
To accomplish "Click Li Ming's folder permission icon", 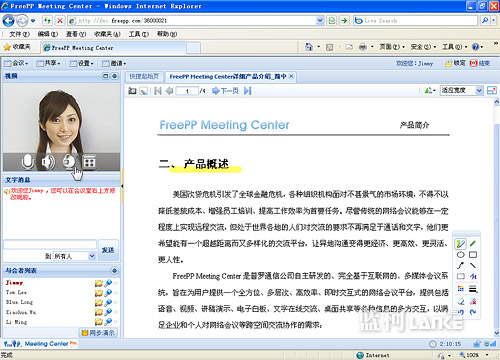I will click(x=99, y=322).
